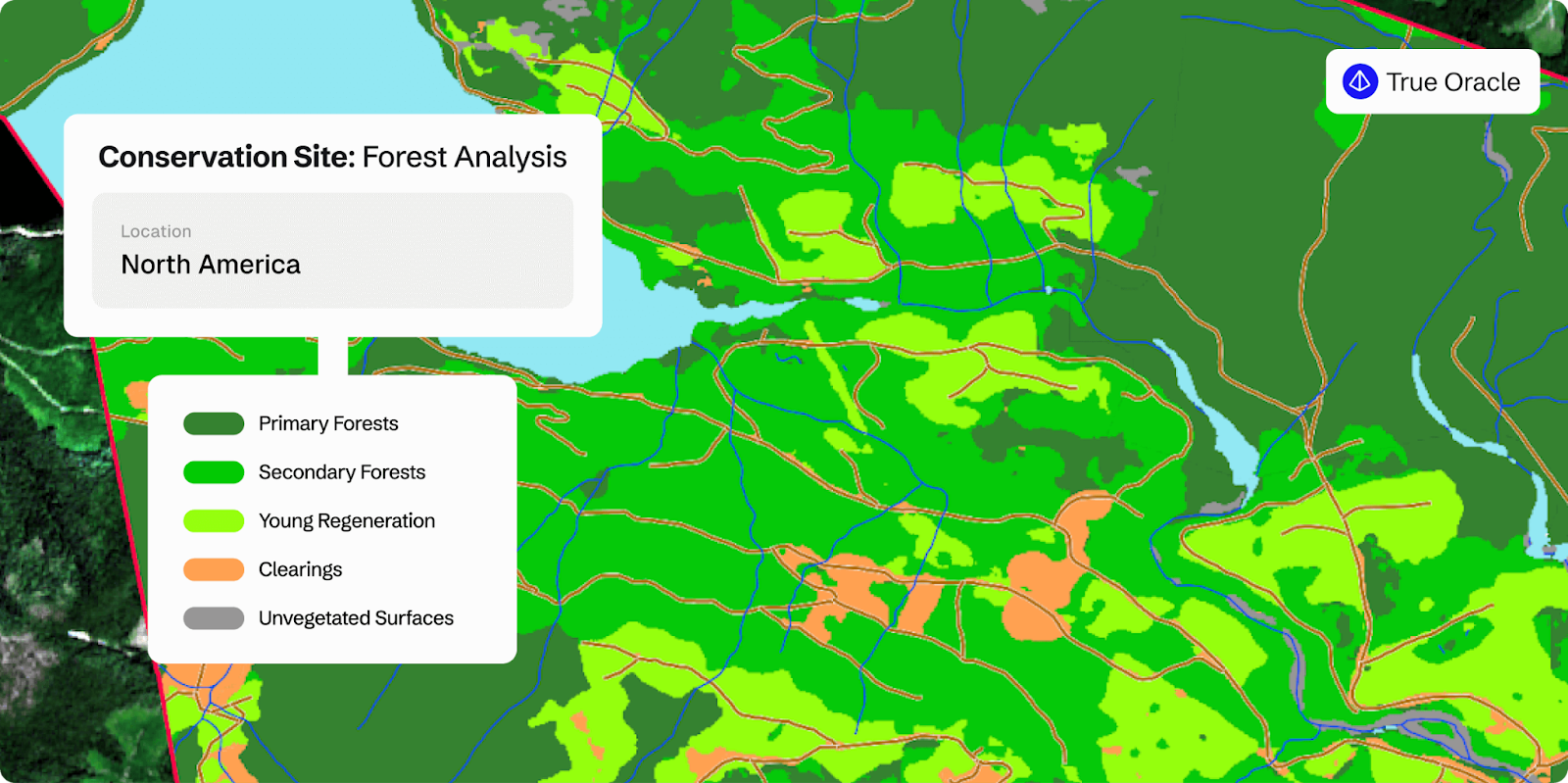
Task: Click the small gray Location caption
Action: (x=156, y=231)
